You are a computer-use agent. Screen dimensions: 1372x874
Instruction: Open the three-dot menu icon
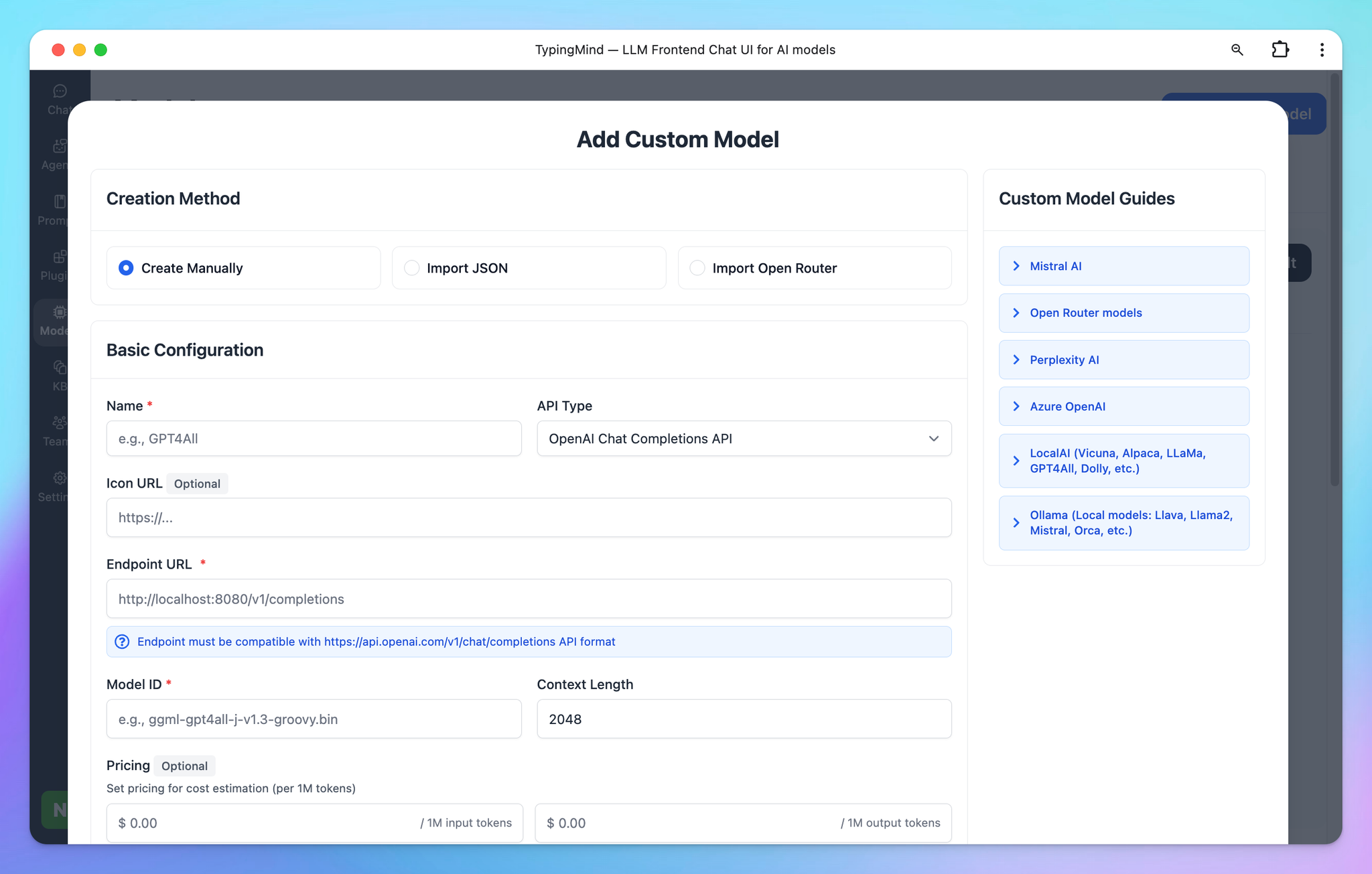(1321, 50)
